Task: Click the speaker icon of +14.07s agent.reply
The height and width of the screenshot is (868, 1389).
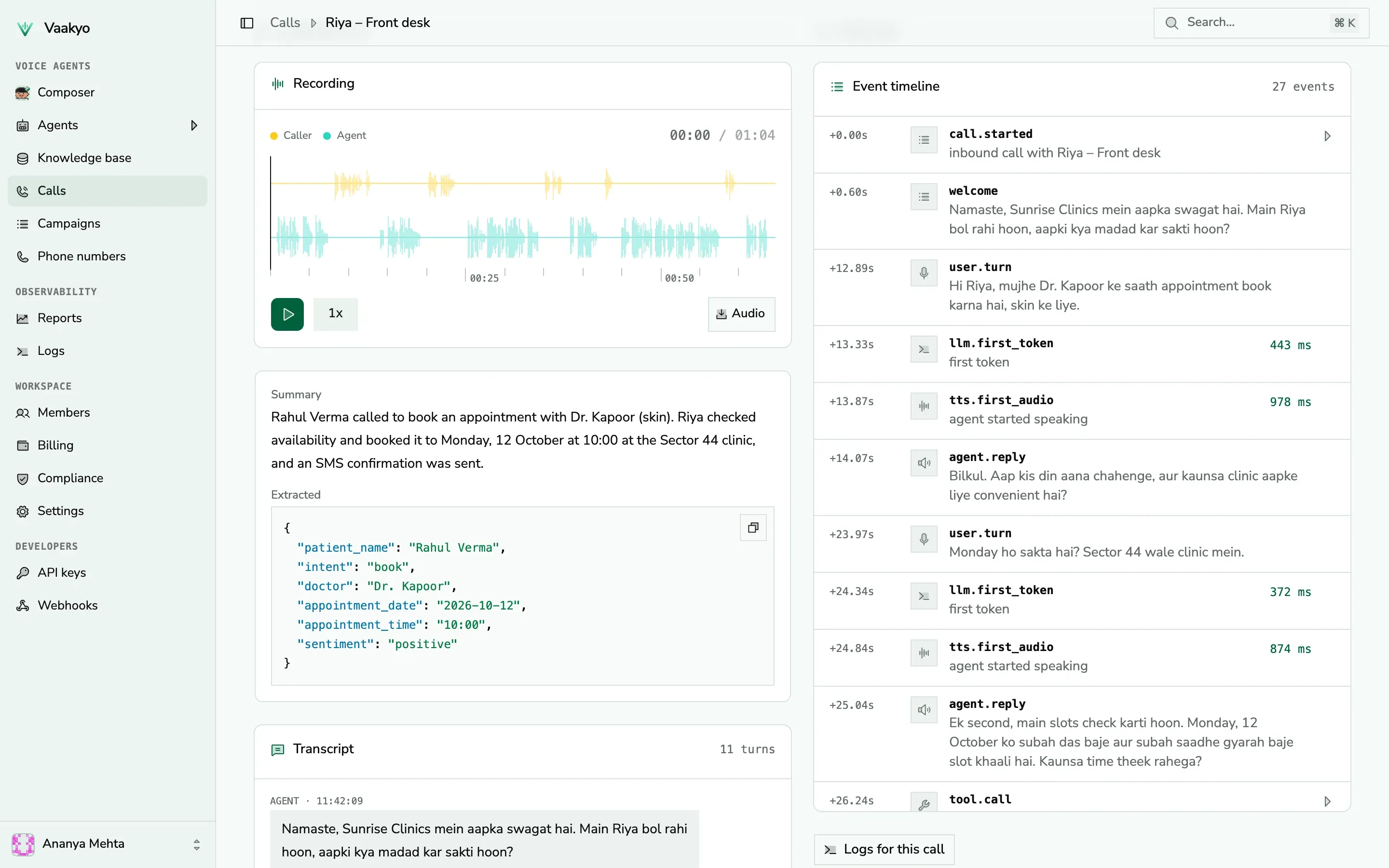Action: click(x=924, y=463)
